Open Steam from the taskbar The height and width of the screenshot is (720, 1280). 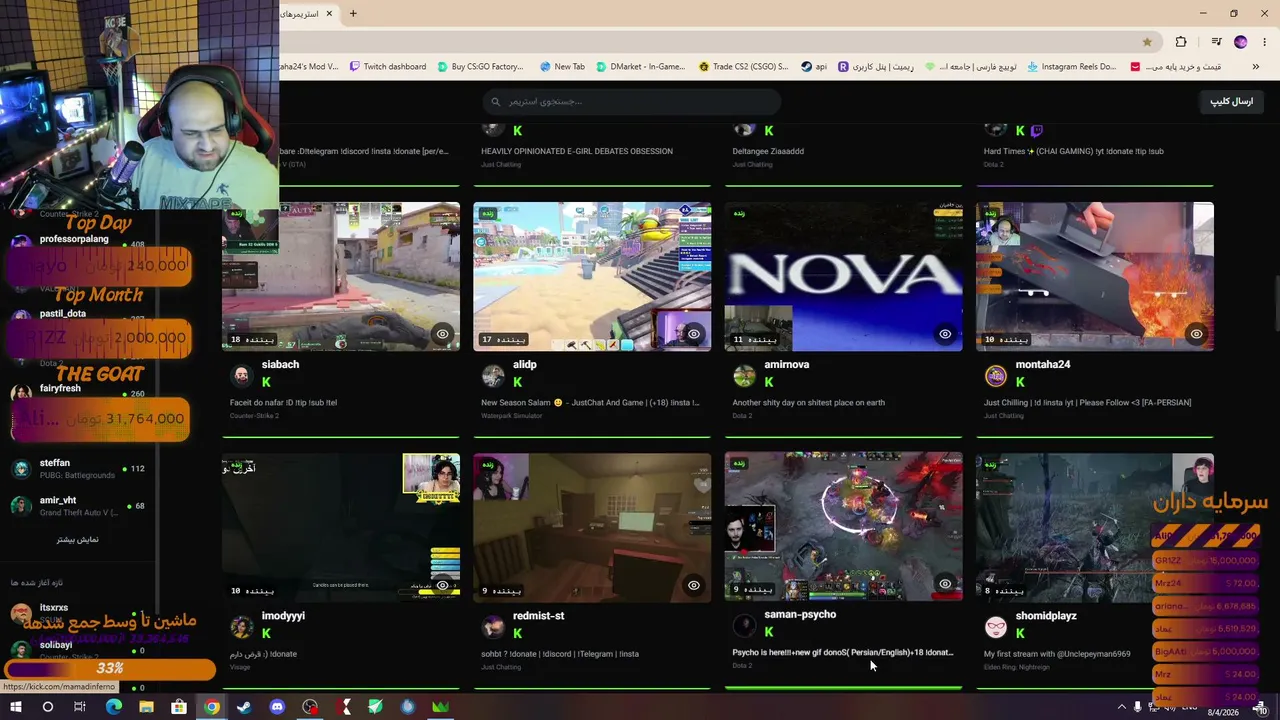click(x=244, y=707)
